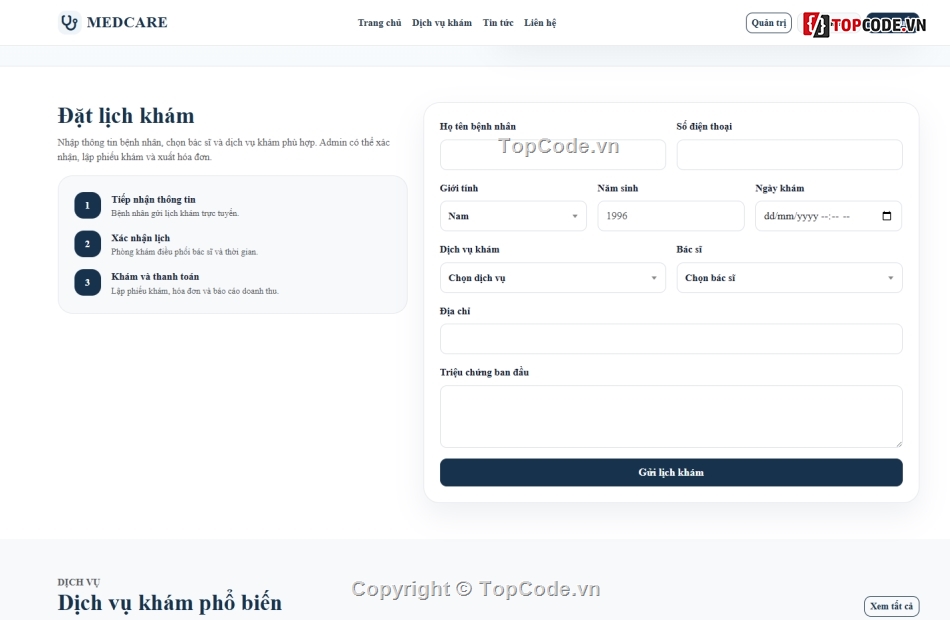This screenshot has height=620, width=950.
Task: Click the TopCode.vn logo overlay
Action: click(x=865, y=24)
